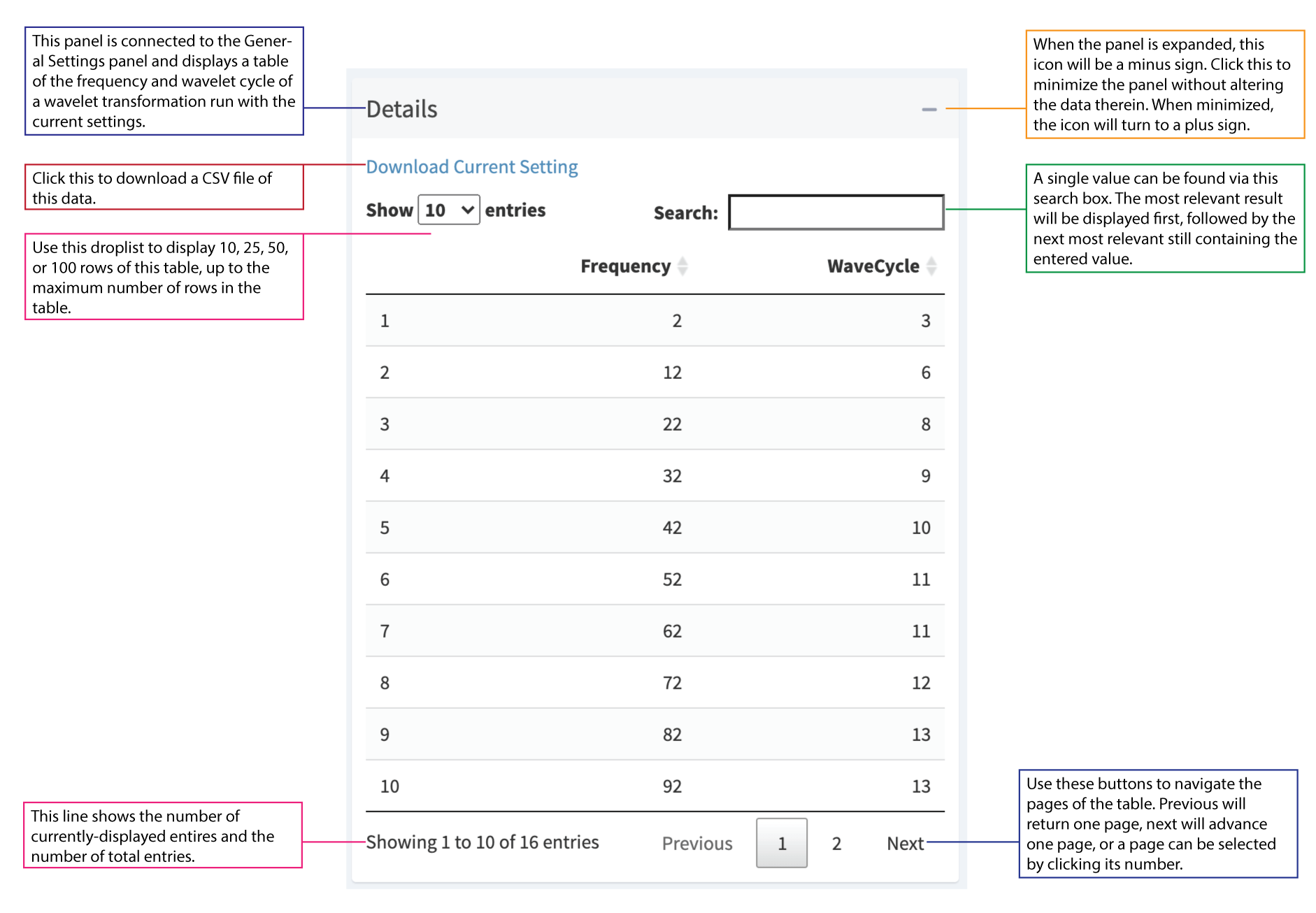Select table row 6 with frequency 52
This screenshot has width=1316, height=913.
(x=655, y=580)
